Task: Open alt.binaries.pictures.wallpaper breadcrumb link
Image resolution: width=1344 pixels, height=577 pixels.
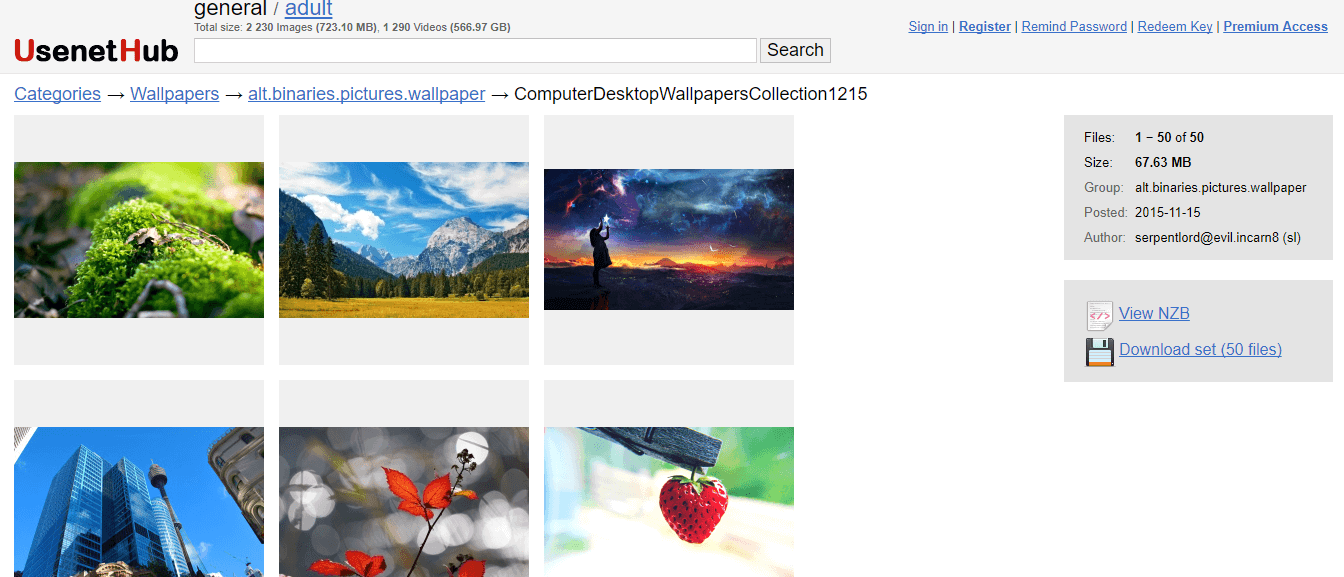Action: pyautogui.click(x=366, y=94)
